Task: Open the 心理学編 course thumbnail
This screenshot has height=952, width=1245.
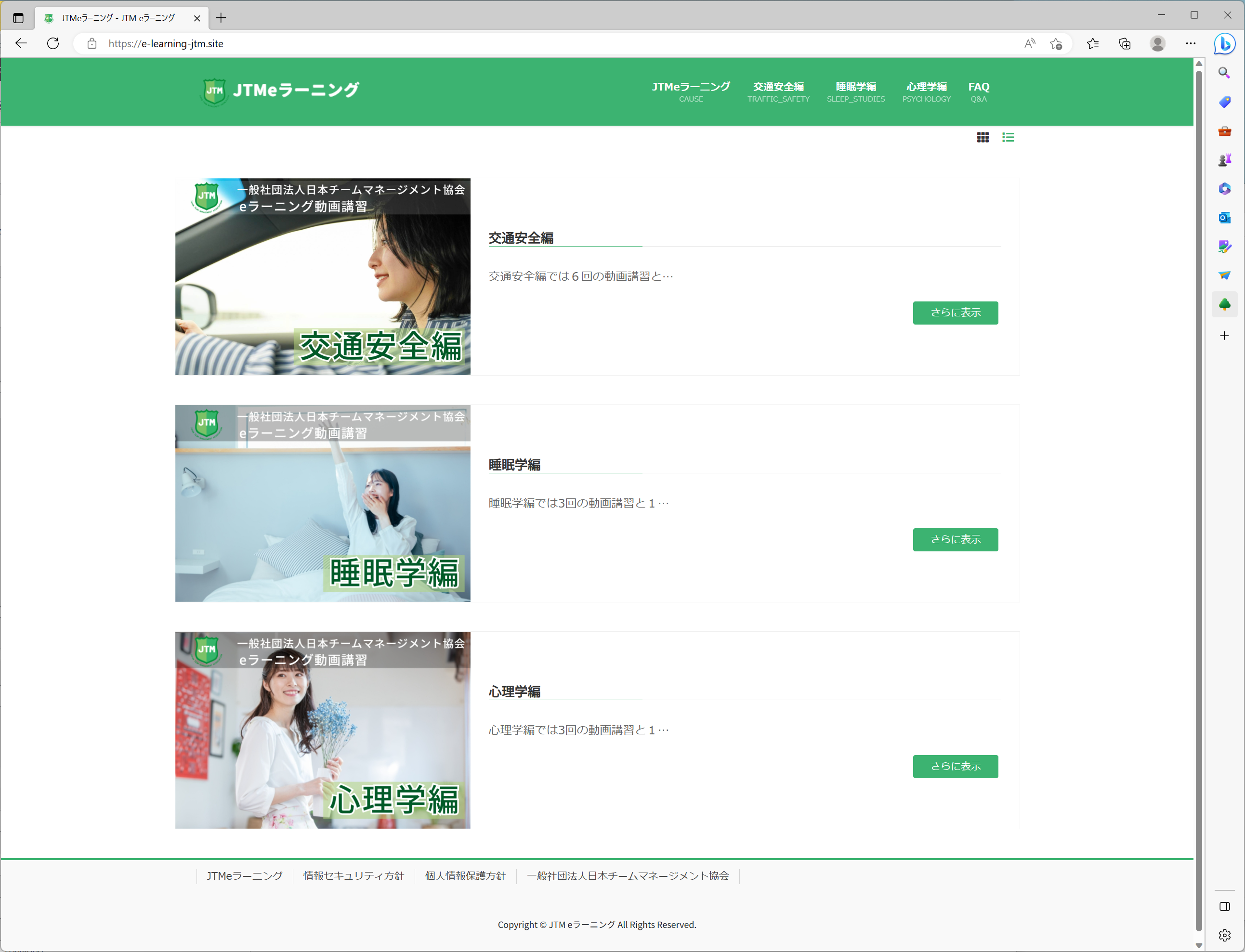Action: pos(322,730)
